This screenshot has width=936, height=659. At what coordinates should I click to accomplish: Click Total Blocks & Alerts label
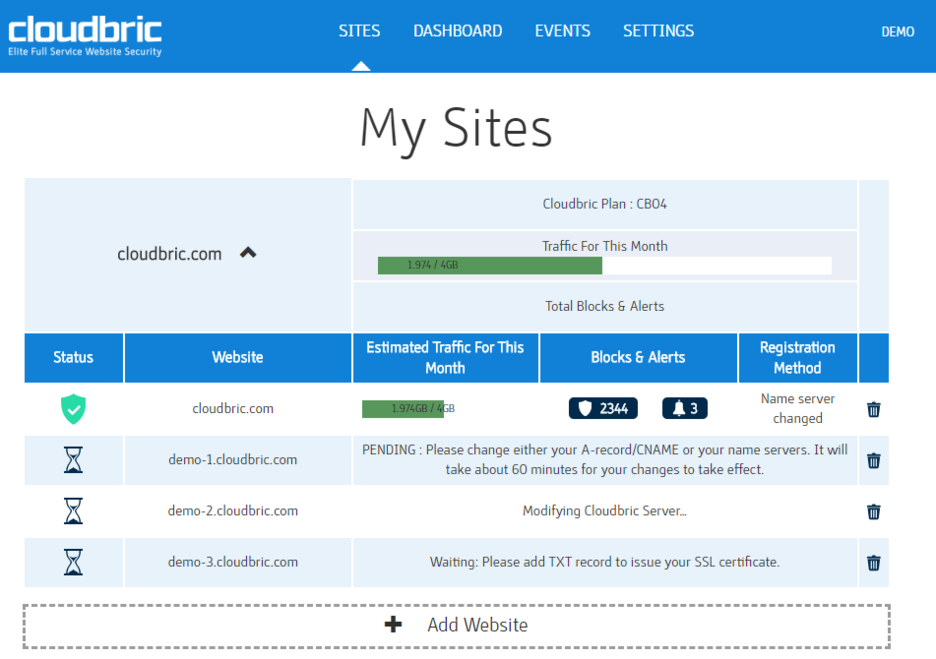click(605, 306)
